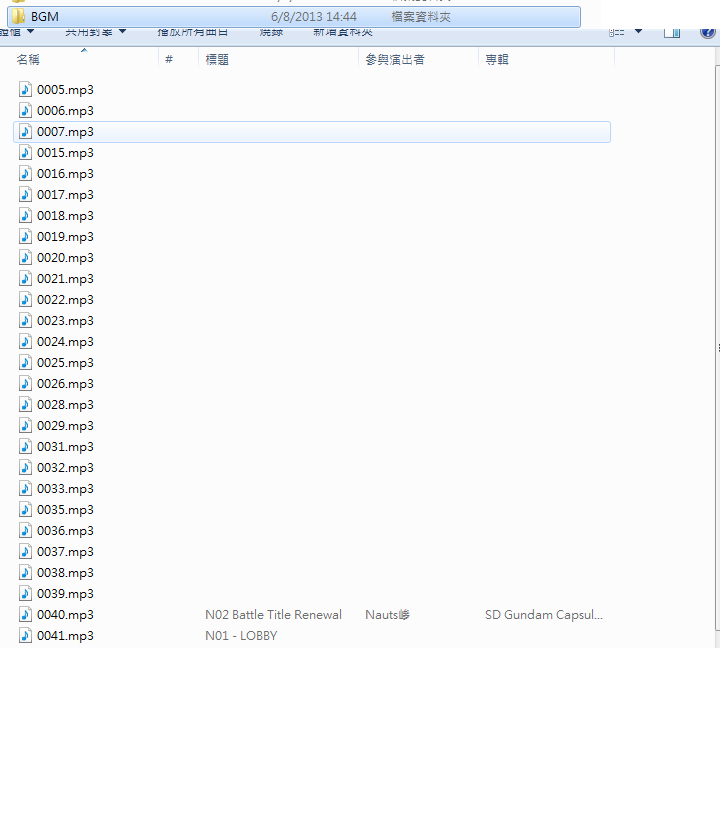Select the file name 0028.mp3
The width and height of the screenshot is (722, 820).
click(x=65, y=405)
